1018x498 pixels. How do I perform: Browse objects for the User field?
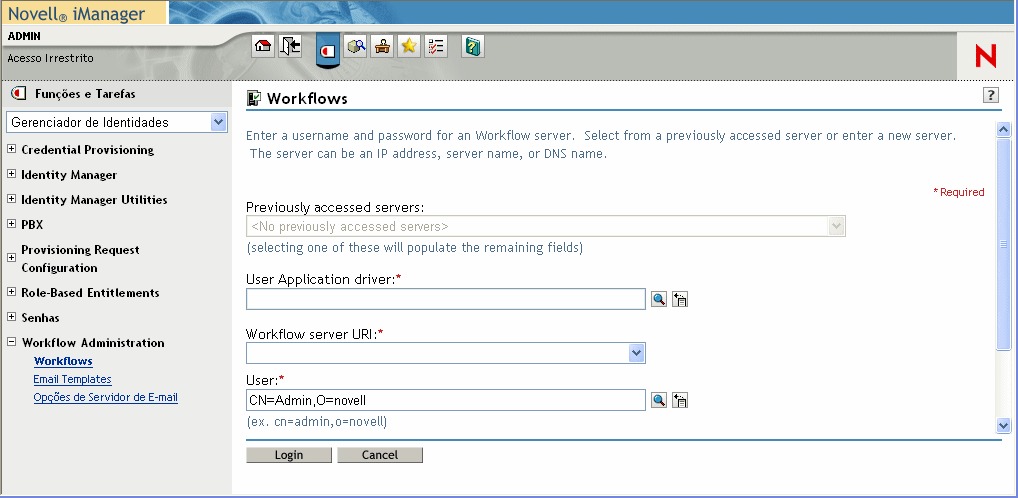659,400
